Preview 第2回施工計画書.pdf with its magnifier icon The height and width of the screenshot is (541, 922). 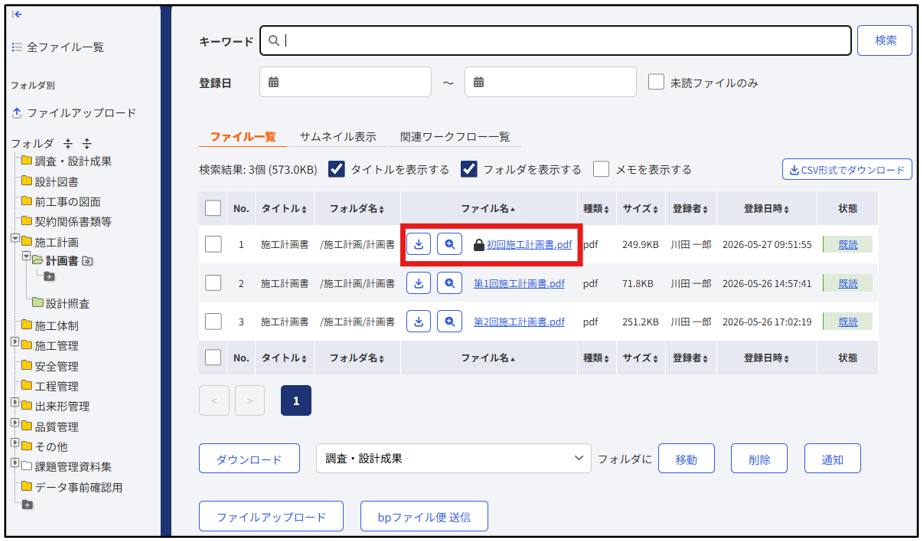point(449,322)
